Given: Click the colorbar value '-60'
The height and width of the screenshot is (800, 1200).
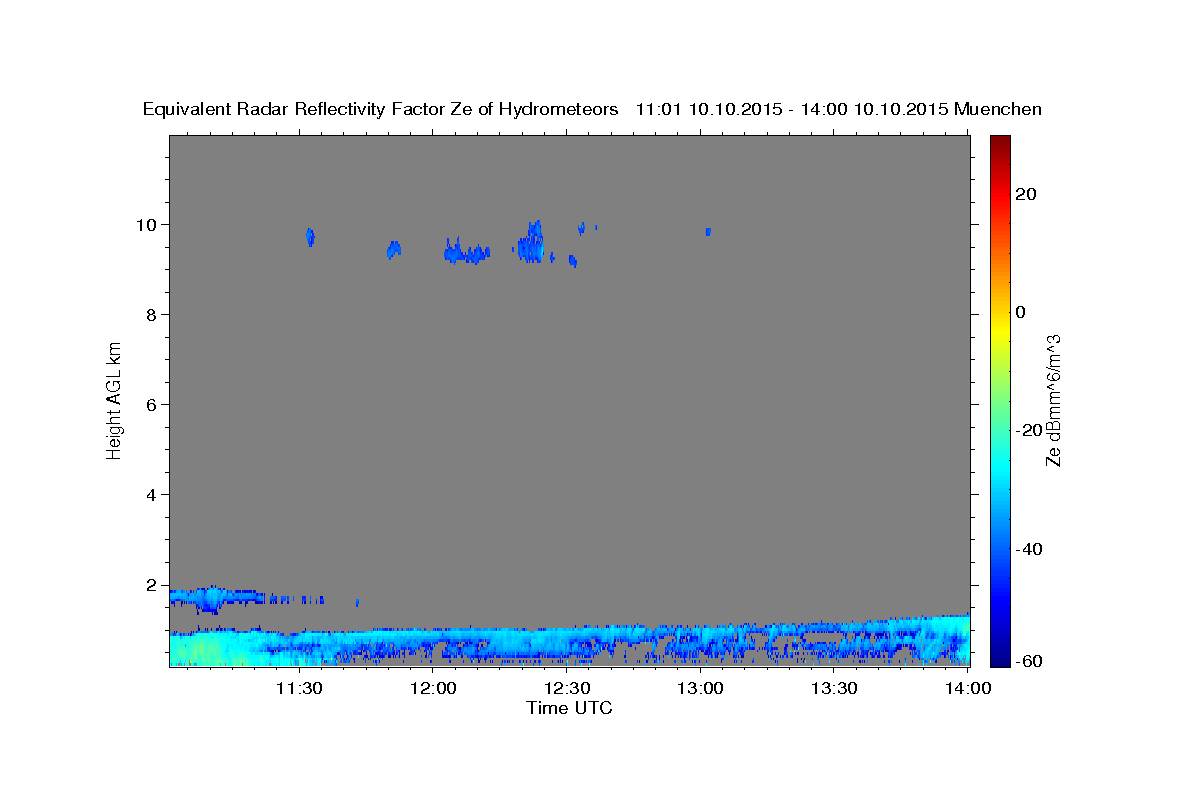Looking at the screenshot, I should [x=1029, y=660].
